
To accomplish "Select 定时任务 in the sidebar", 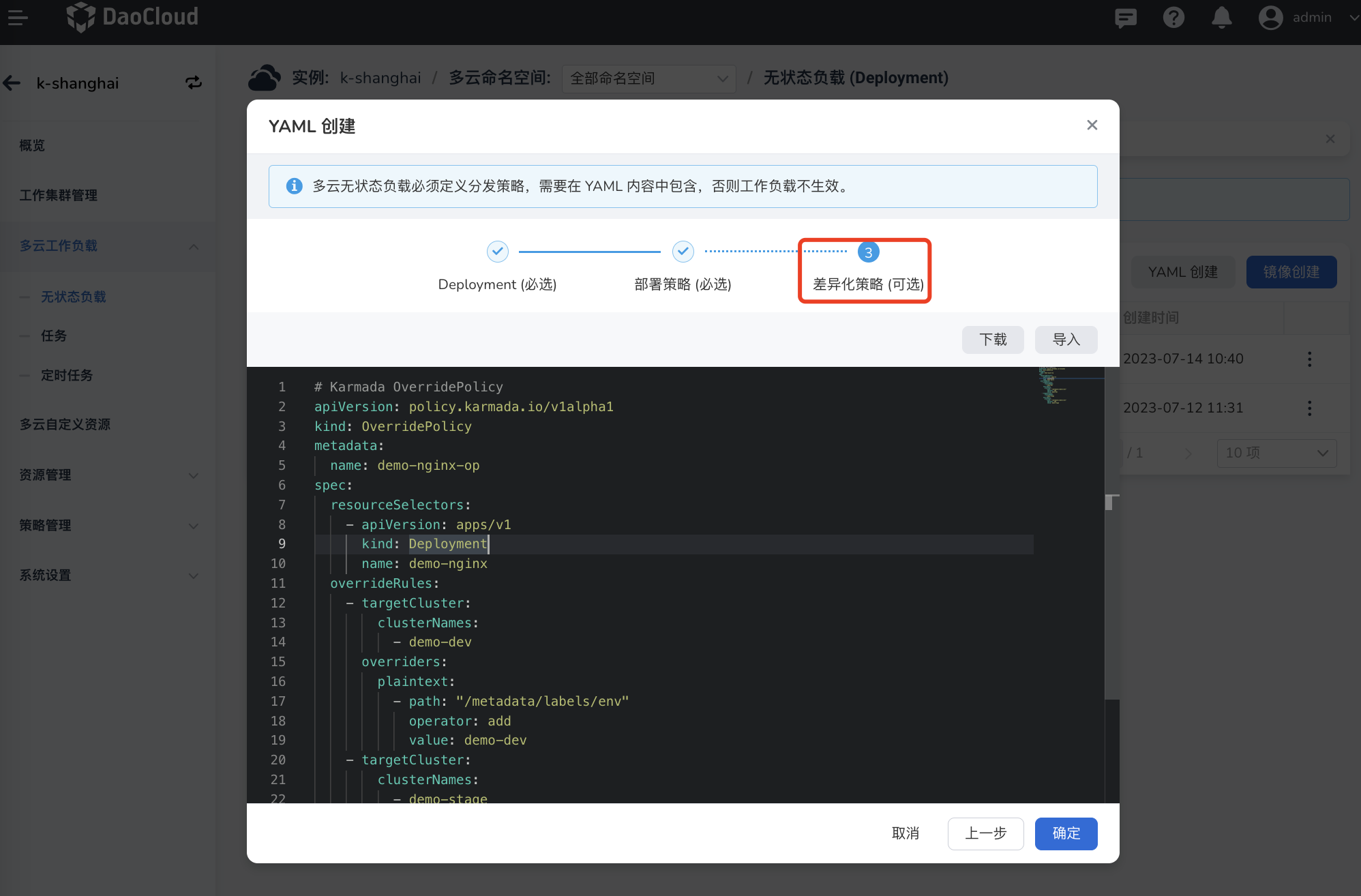I will pyautogui.click(x=68, y=375).
